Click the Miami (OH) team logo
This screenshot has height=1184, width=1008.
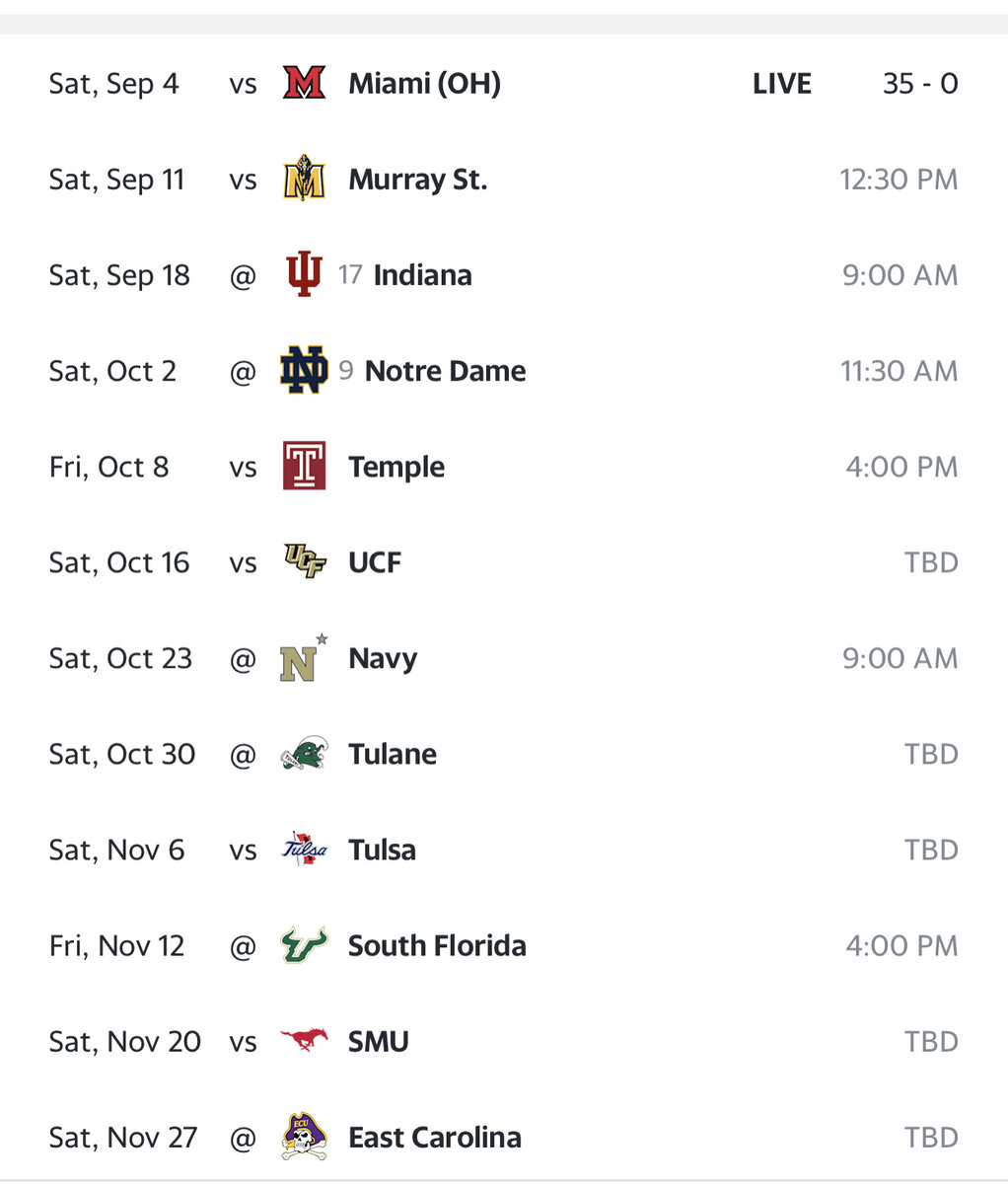[304, 84]
